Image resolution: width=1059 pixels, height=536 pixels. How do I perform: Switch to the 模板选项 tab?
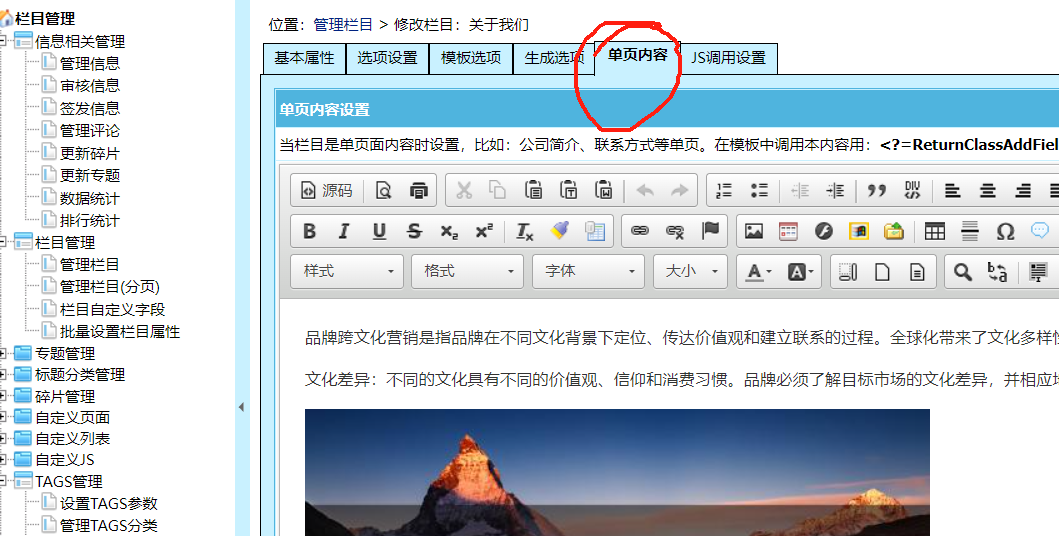pyautogui.click(x=471, y=58)
